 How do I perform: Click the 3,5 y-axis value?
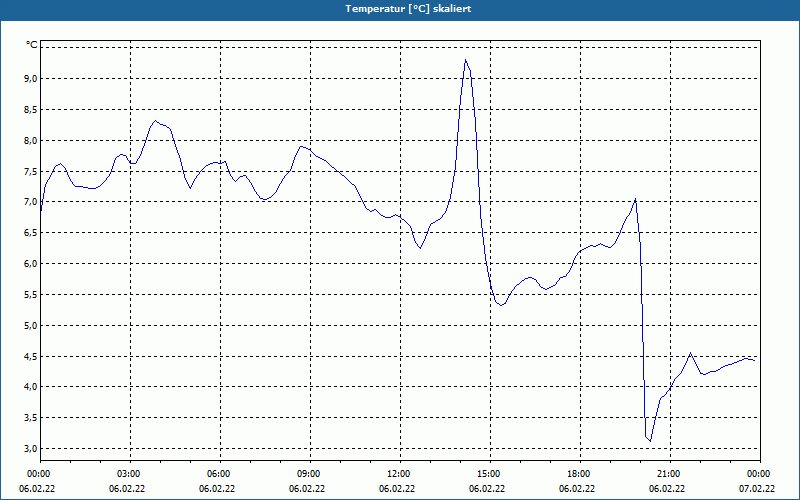tap(31, 418)
